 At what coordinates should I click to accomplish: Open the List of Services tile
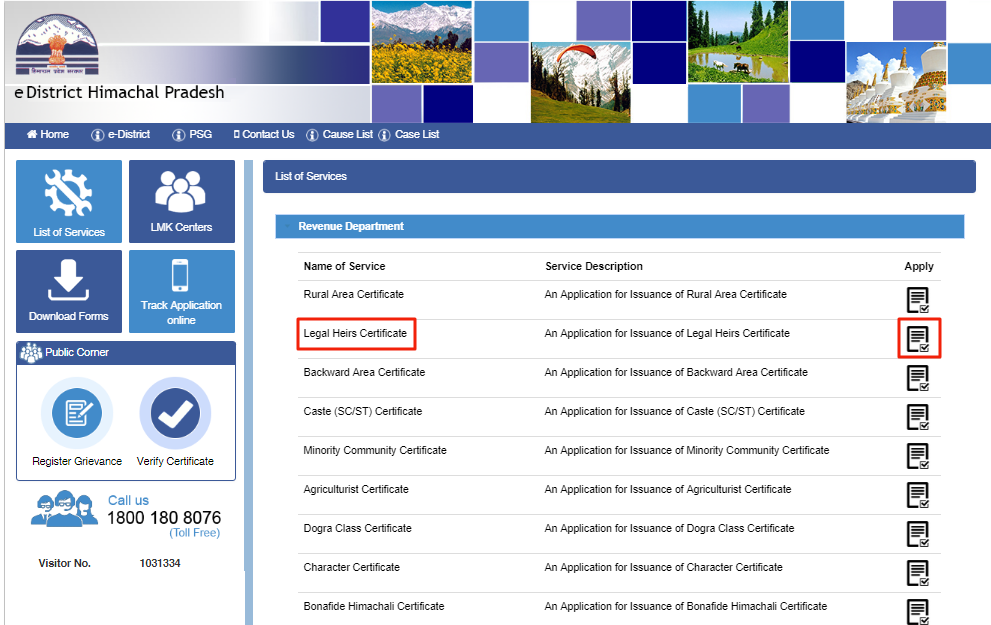click(x=69, y=201)
